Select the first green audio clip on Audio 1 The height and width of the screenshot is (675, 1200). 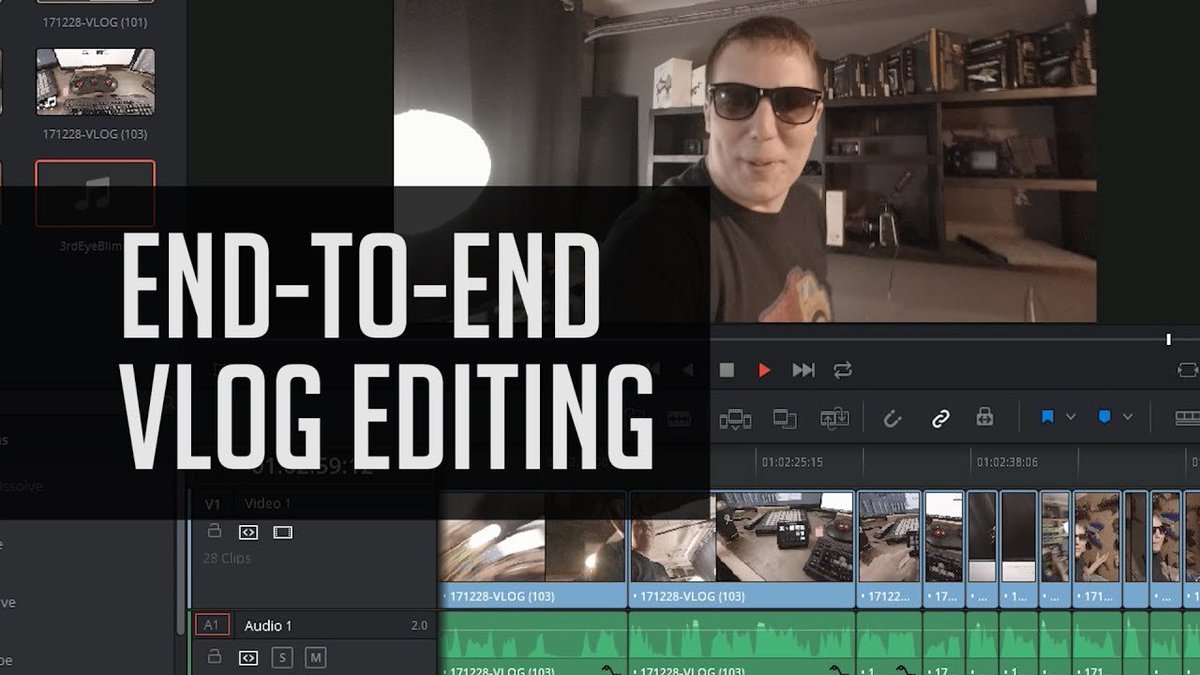coord(533,643)
